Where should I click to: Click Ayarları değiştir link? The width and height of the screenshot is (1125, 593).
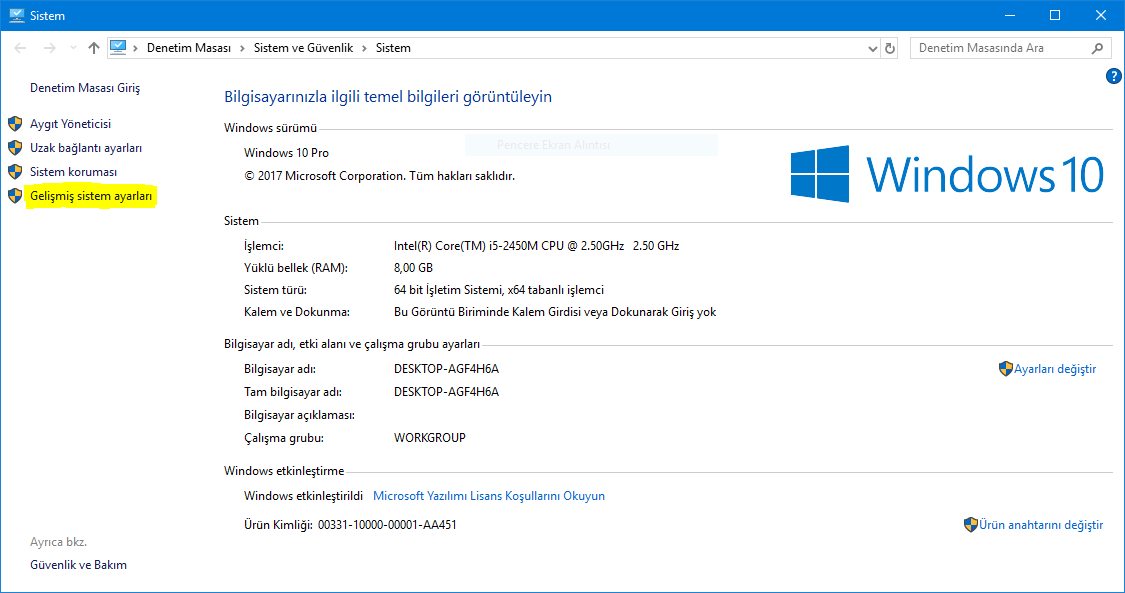coord(1055,369)
